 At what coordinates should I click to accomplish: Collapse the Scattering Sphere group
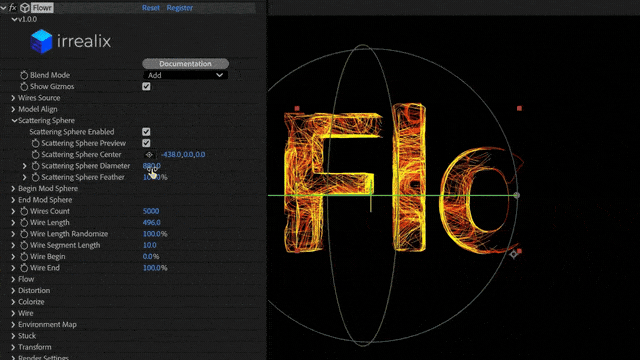tap(14, 121)
